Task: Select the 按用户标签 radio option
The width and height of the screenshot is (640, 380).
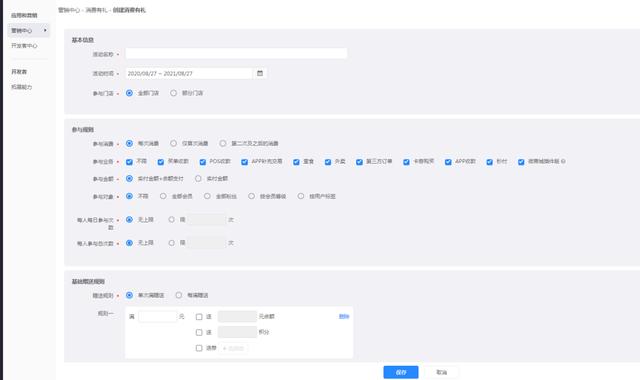Action: pyautogui.click(x=301, y=196)
